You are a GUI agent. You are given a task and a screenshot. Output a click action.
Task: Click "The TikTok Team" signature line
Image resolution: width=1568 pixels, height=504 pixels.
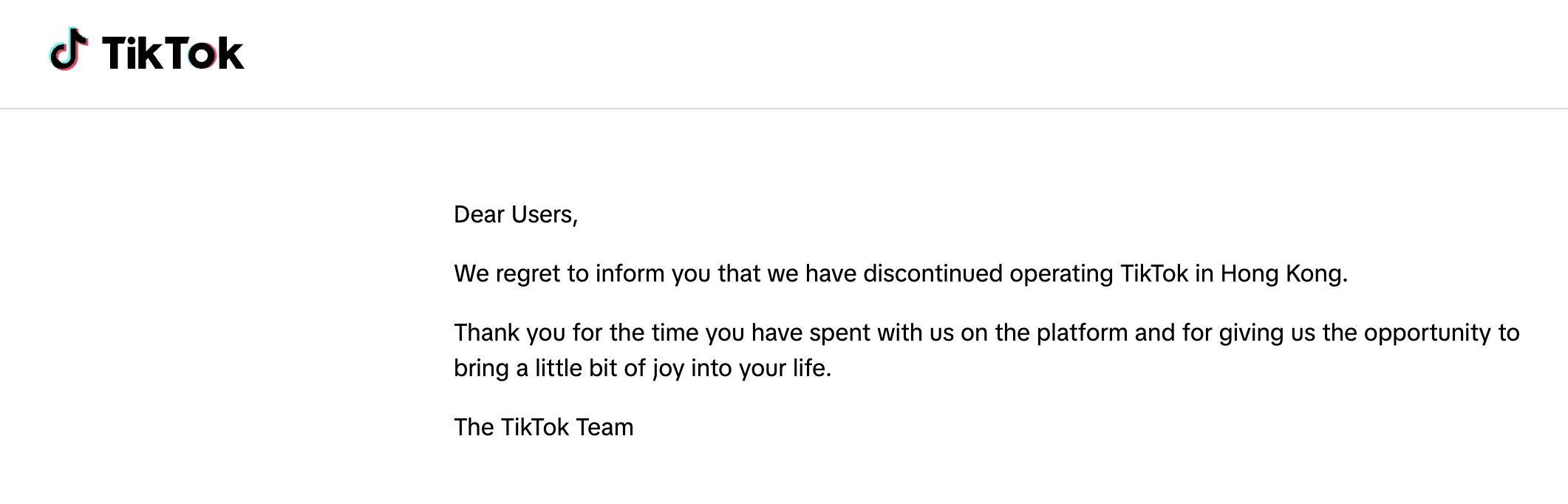pyautogui.click(x=543, y=427)
